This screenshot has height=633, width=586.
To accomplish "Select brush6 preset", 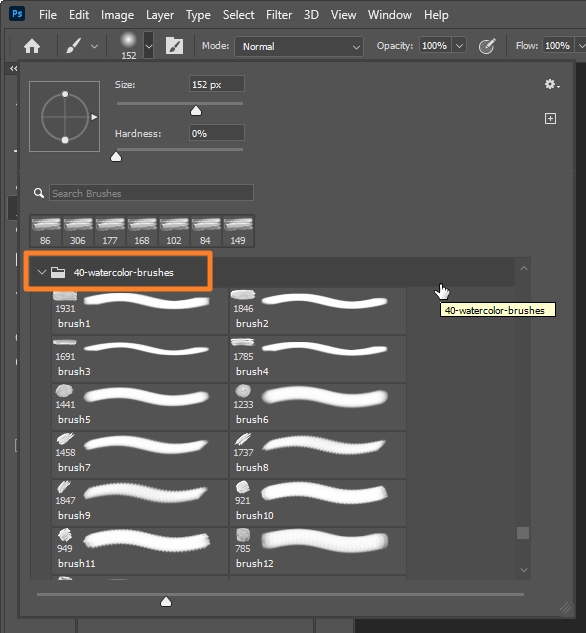I will [x=318, y=407].
